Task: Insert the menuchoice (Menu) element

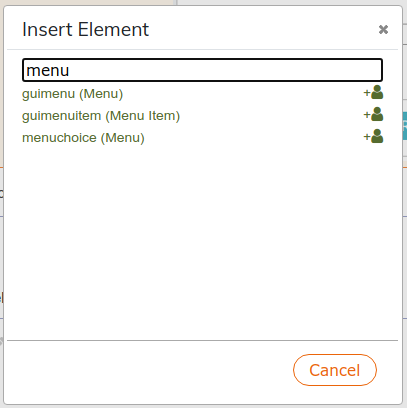Action: coord(83,138)
